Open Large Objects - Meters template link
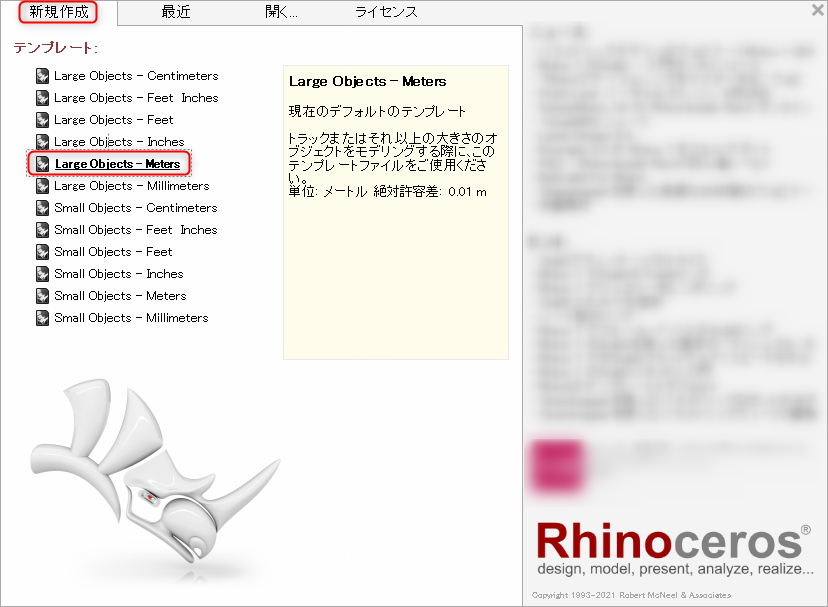This screenshot has width=828, height=607. 118,164
